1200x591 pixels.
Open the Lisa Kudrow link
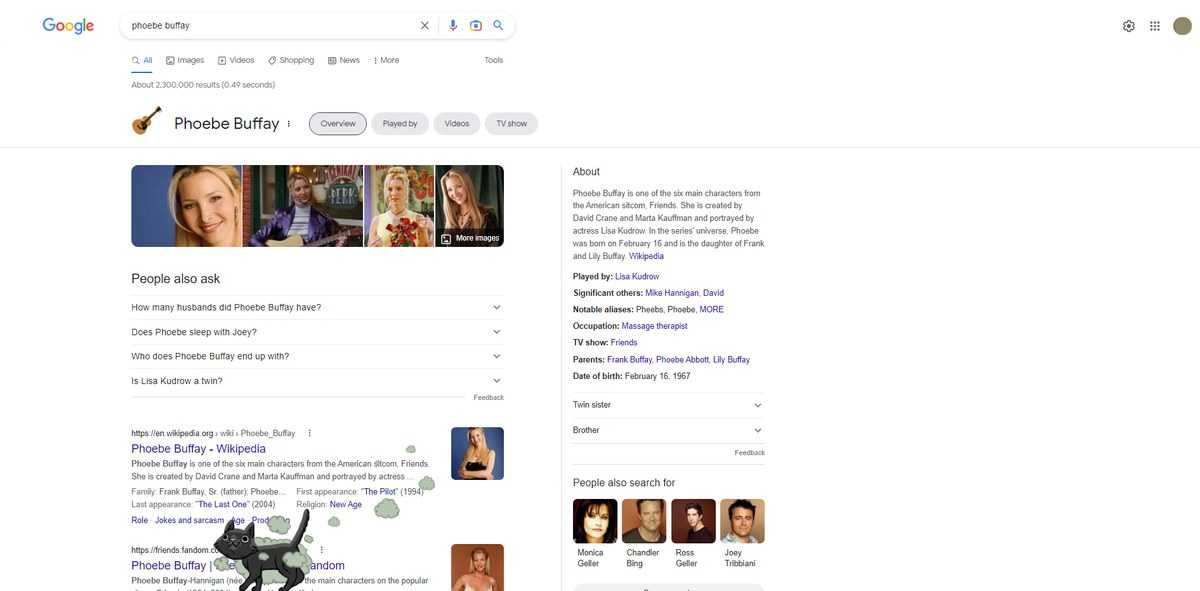click(637, 276)
